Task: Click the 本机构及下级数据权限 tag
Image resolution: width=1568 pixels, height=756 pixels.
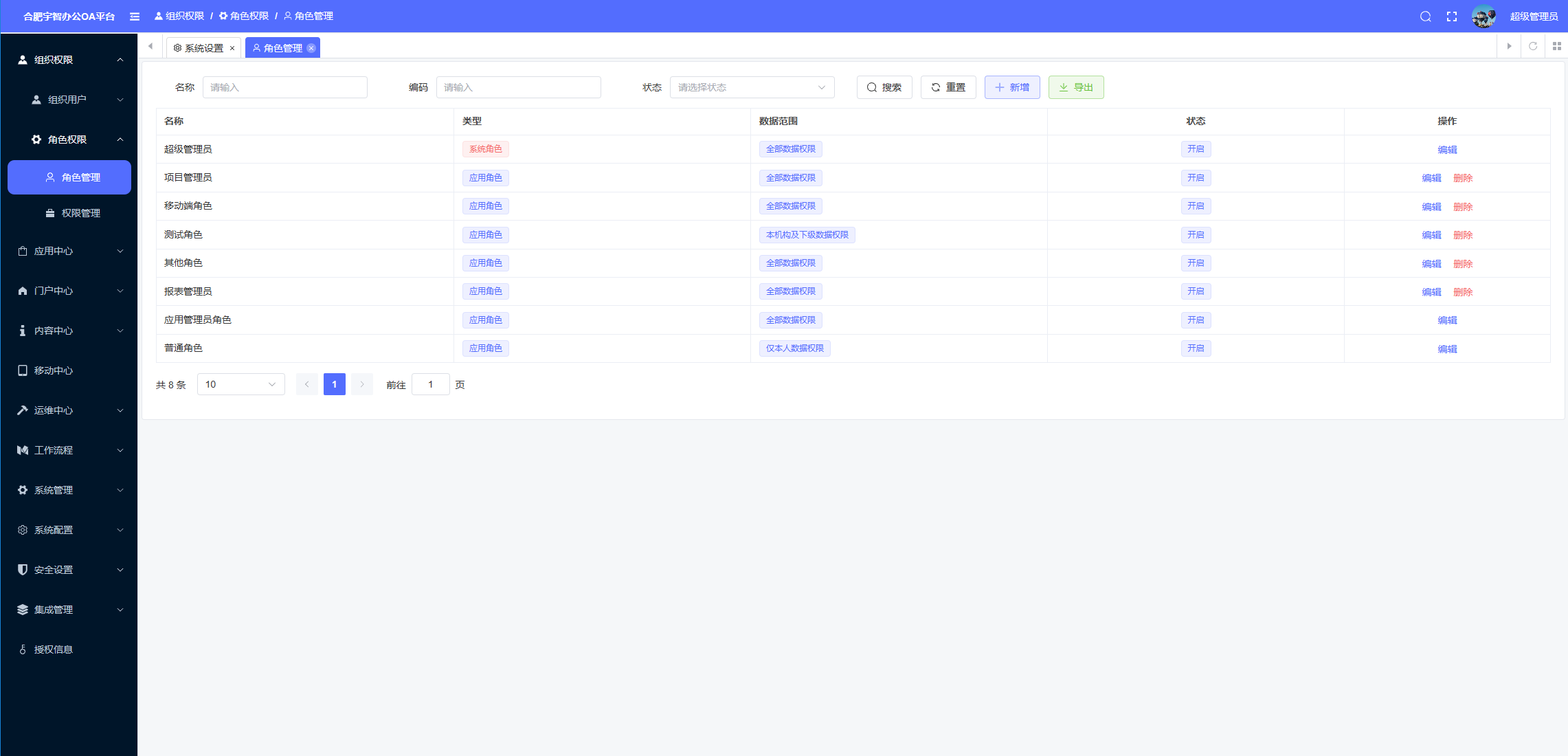Action: (x=807, y=235)
